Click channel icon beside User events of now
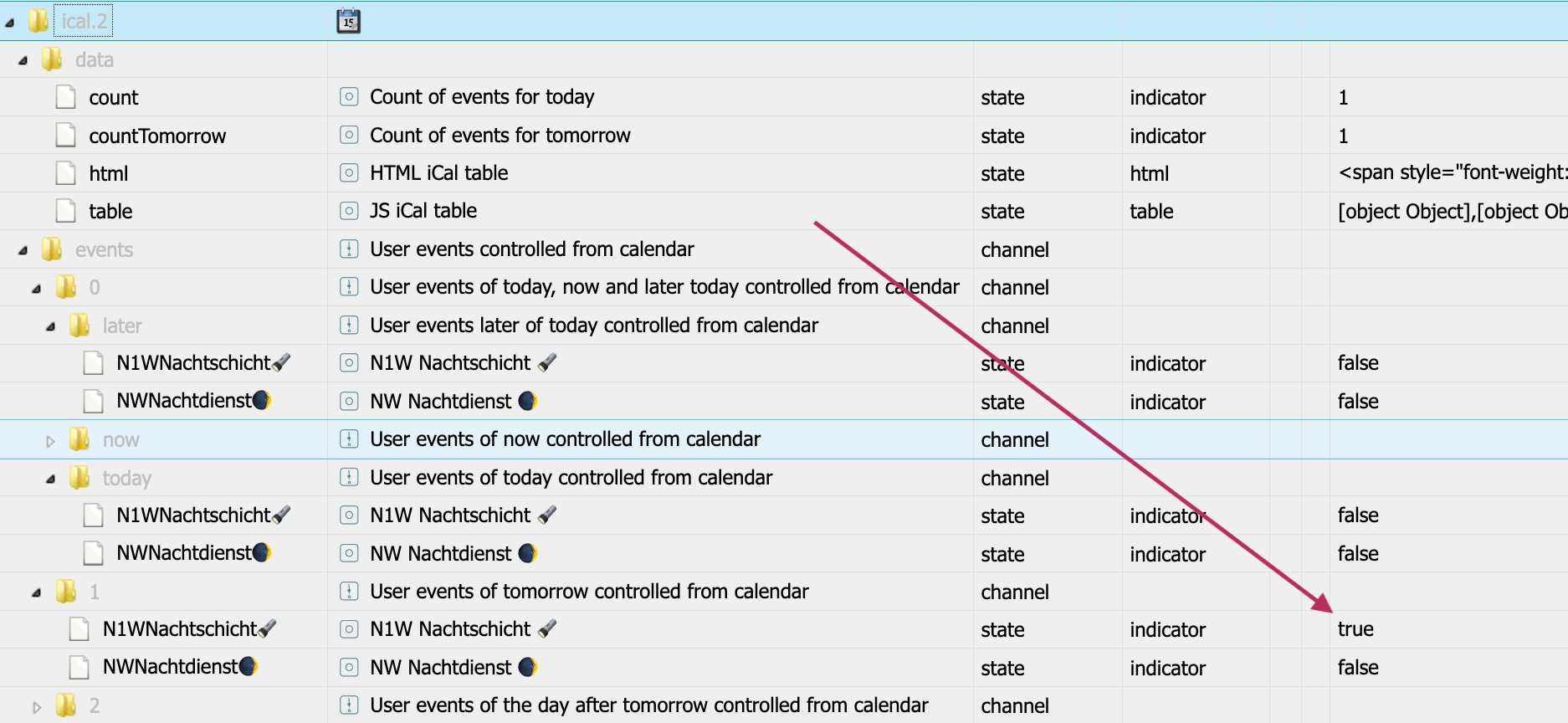 point(349,439)
